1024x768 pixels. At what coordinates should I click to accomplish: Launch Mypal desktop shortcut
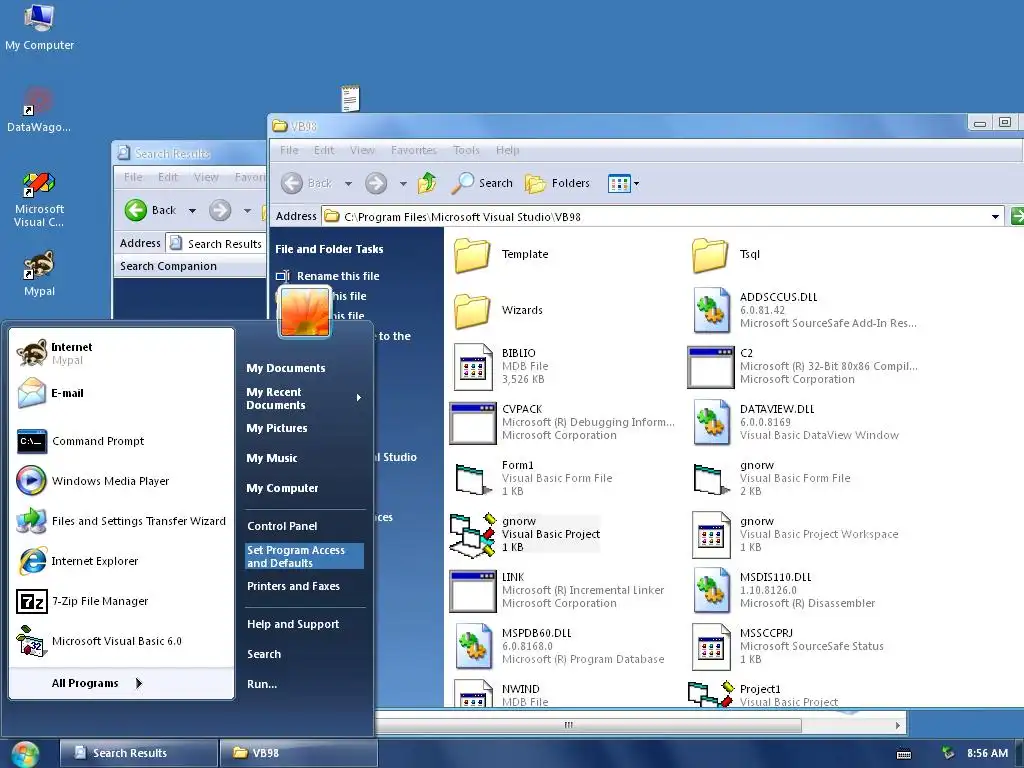coord(39,274)
